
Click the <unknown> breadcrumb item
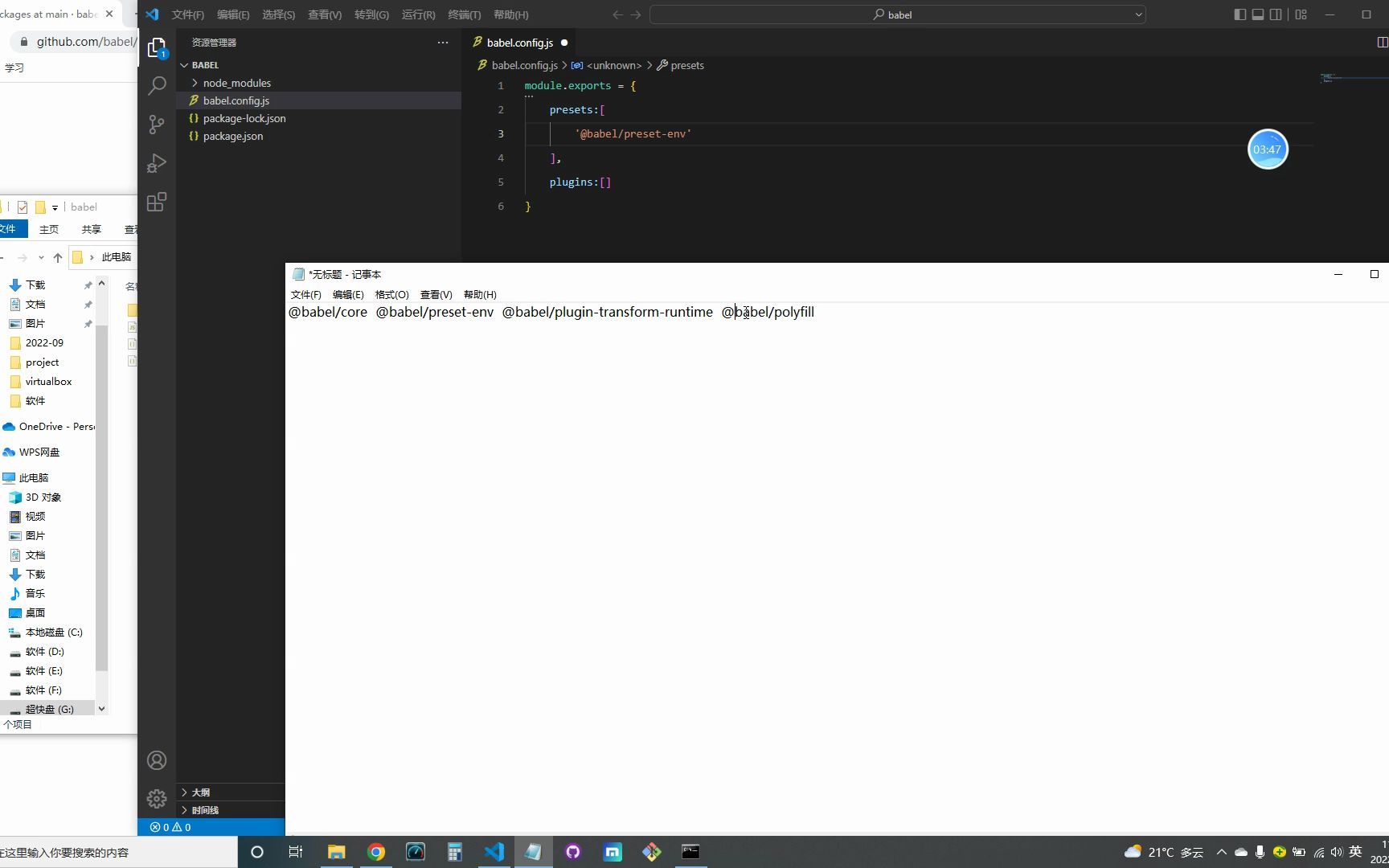pyautogui.click(x=606, y=65)
